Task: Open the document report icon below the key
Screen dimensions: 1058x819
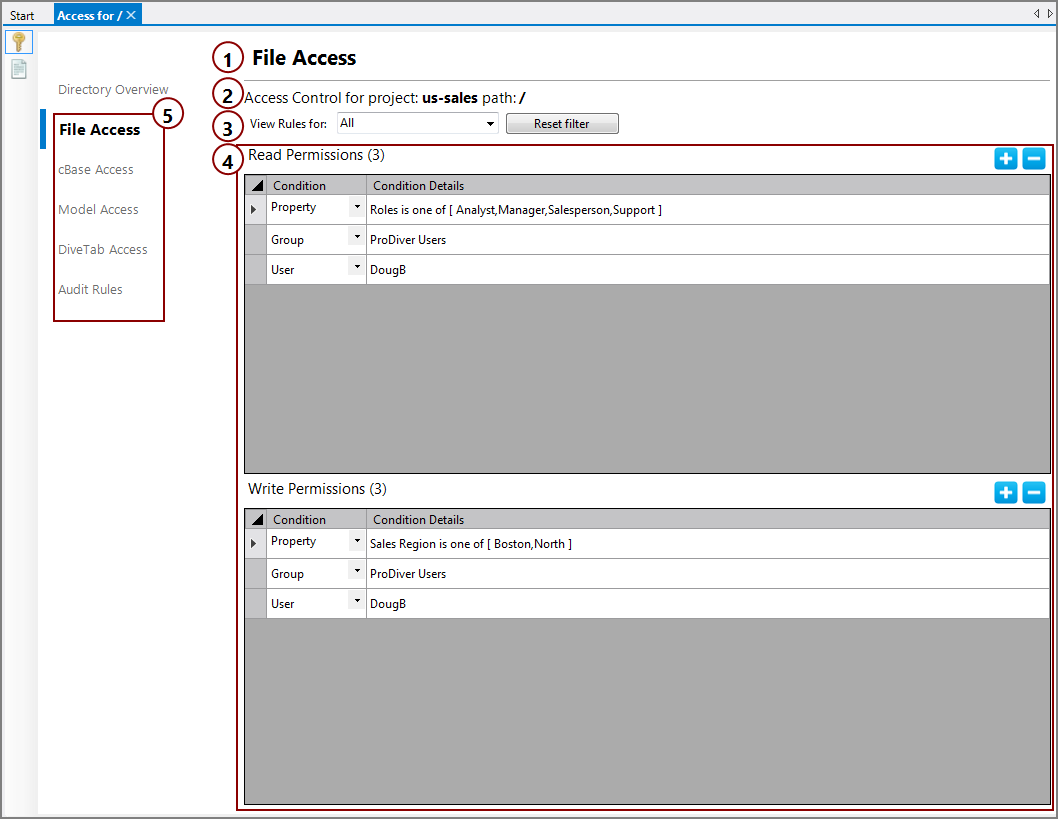Action: tap(19, 68)
